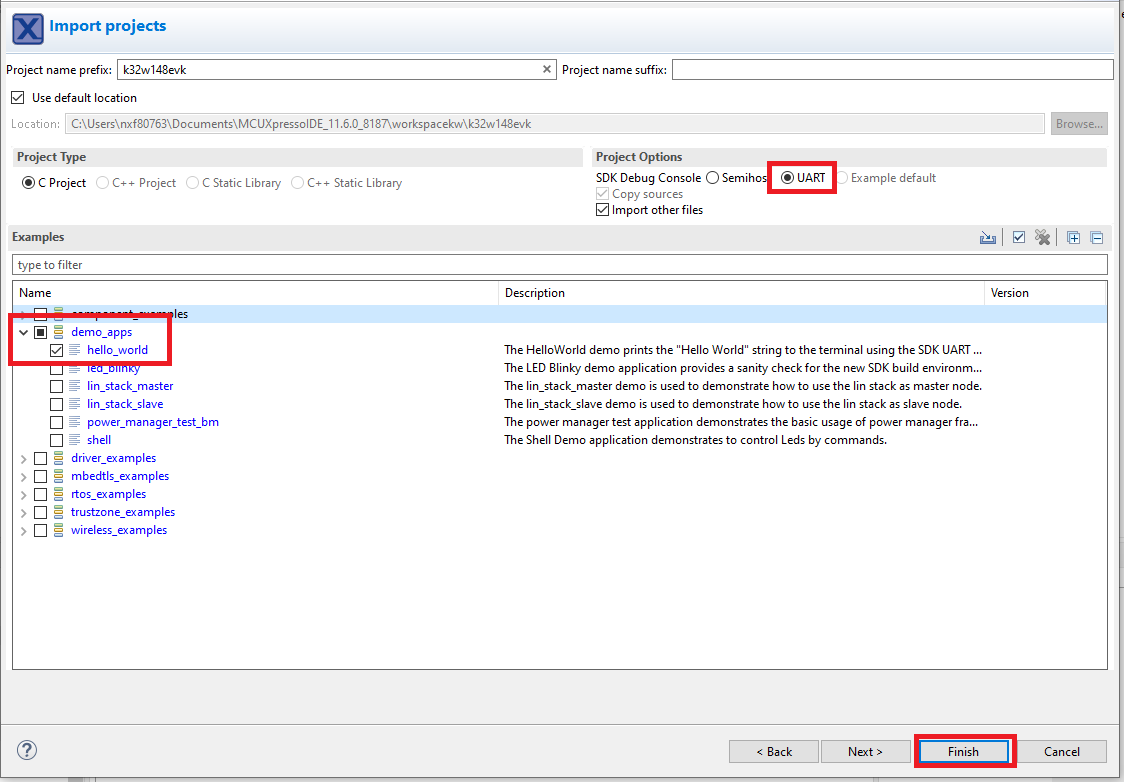
Task: Click the collapse all tree nodes icon
Action: [1096, 238]
